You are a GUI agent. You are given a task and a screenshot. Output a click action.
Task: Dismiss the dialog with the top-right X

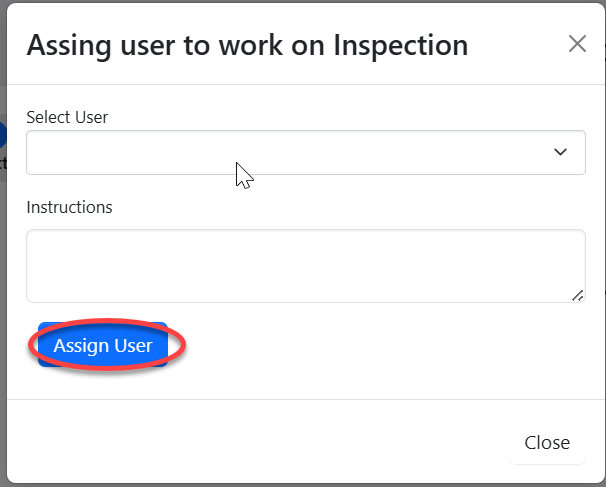577,44
